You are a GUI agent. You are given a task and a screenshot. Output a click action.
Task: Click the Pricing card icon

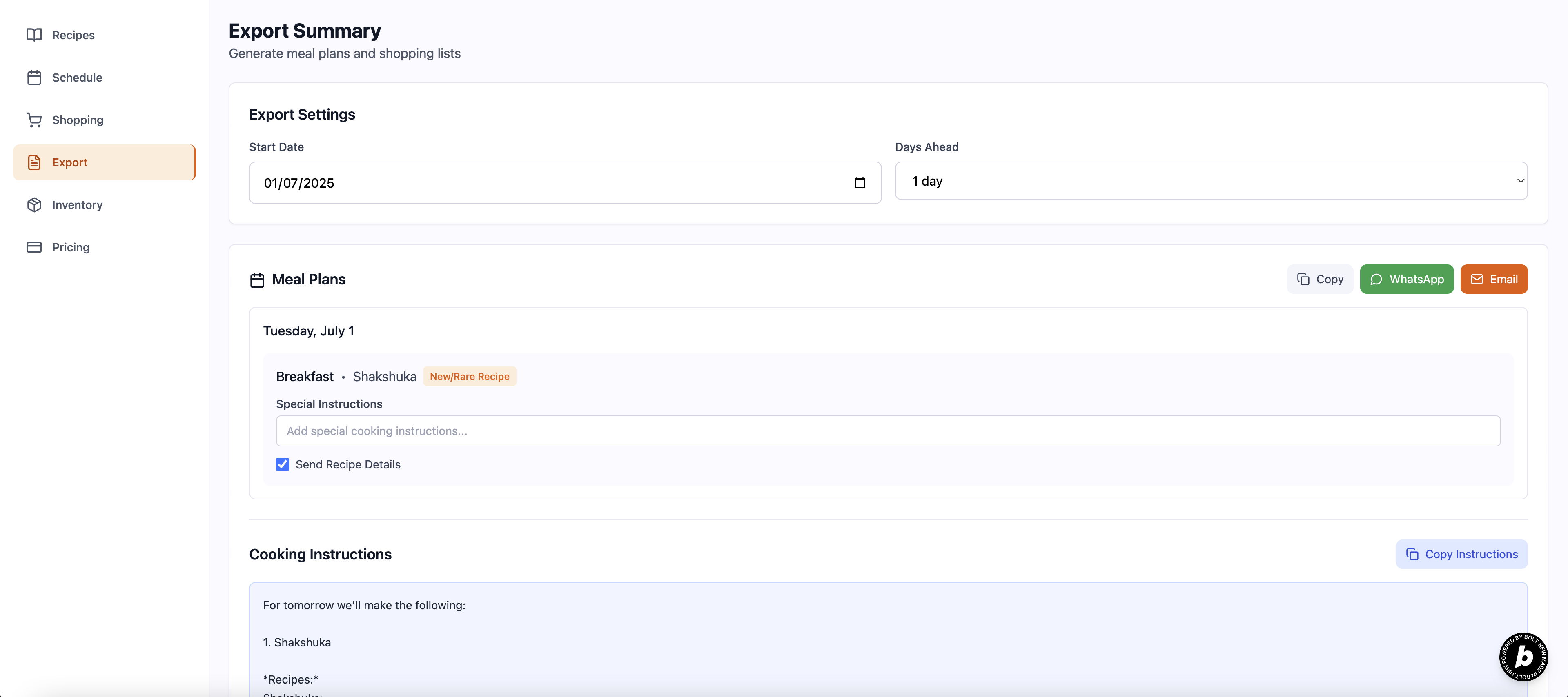point(34,248)
